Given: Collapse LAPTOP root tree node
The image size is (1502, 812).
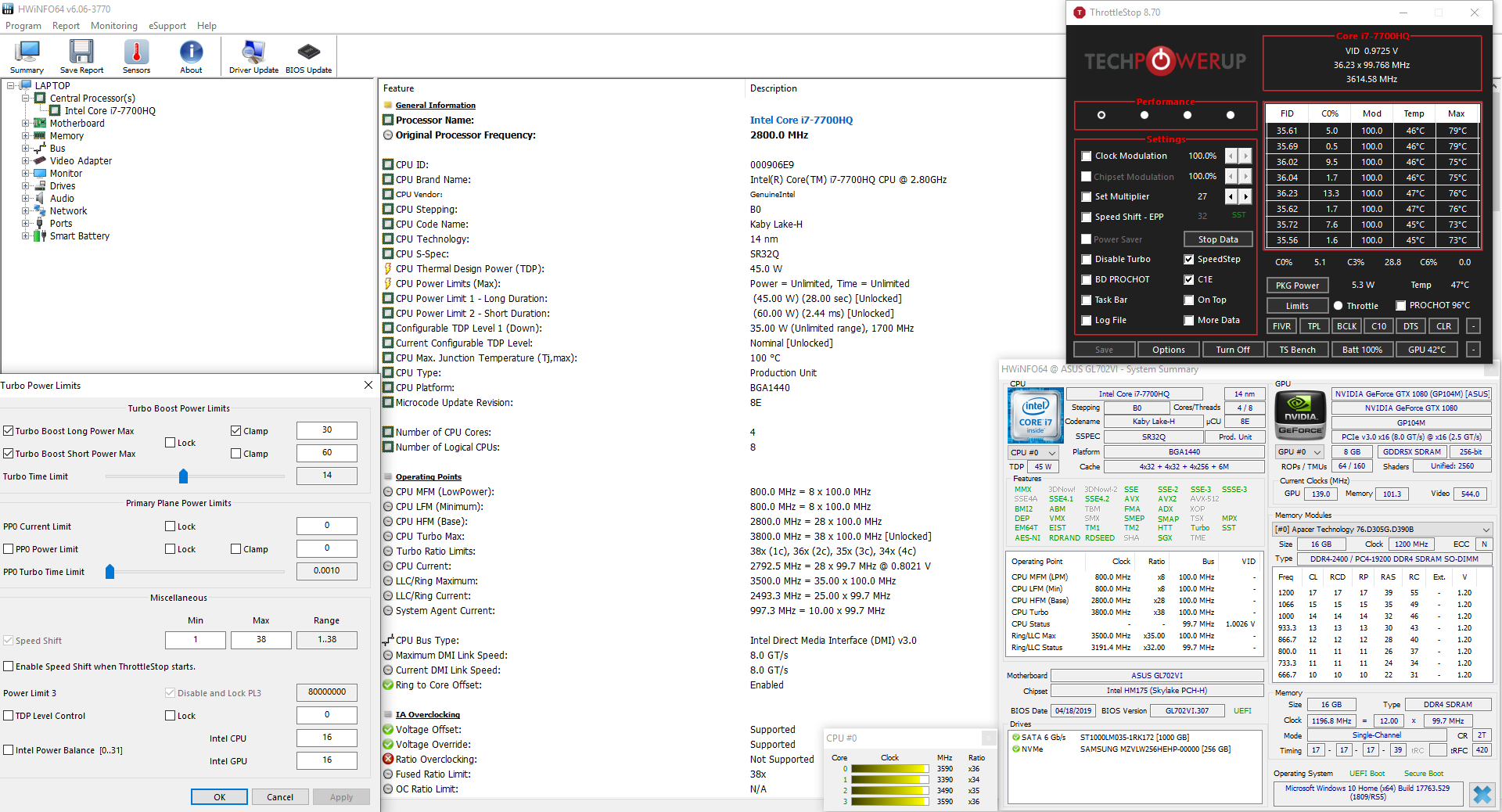Looking at the screenshot, I should pyautogui.click(x=11, y=86).
